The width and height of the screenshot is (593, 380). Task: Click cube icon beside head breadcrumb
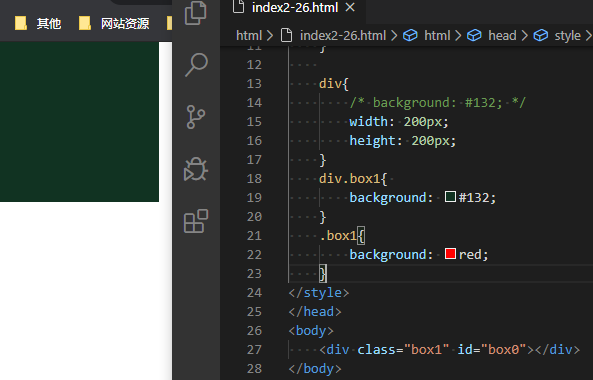click(x=474, y=36)
